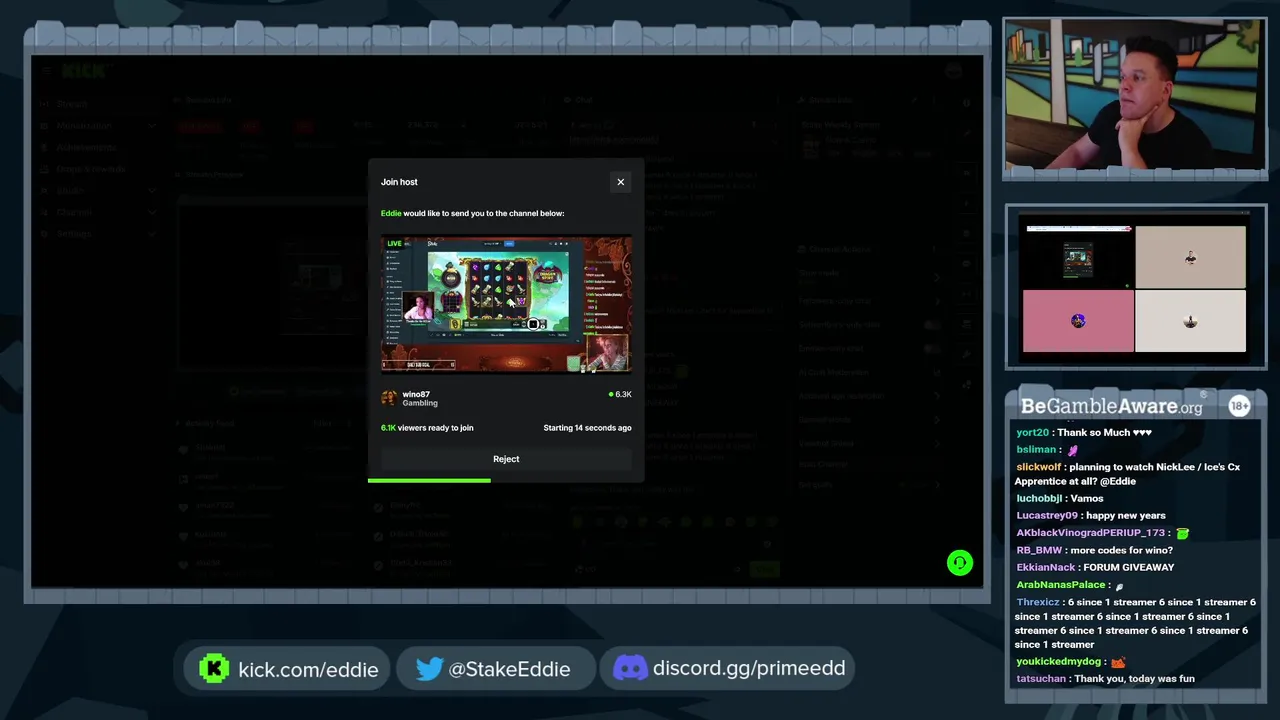Open the Followers only chat chevron
1280x720 pixels.
pyautogui.click(x=937, y=300)
